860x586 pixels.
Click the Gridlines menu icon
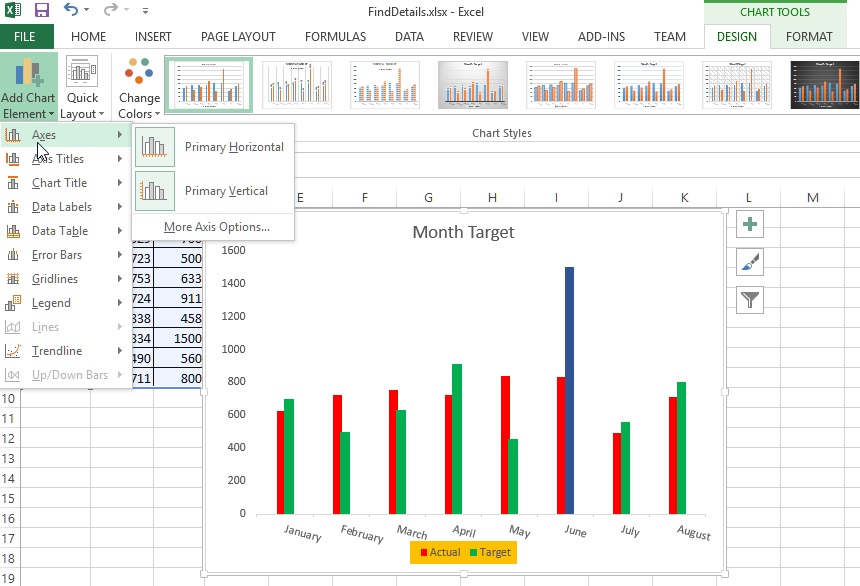(x=13, y=279)
